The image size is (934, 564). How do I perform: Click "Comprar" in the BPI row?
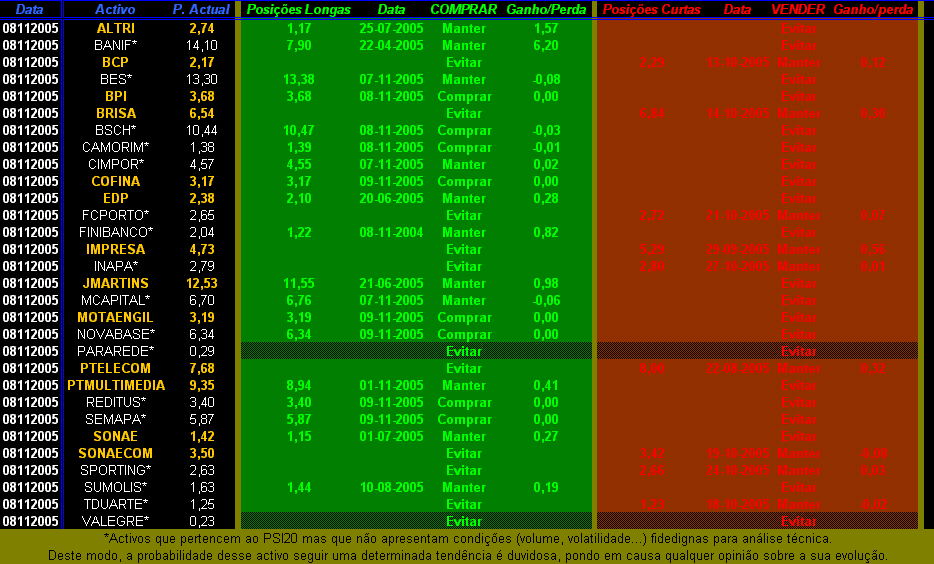pyautogui.click(x=464, y=96)
